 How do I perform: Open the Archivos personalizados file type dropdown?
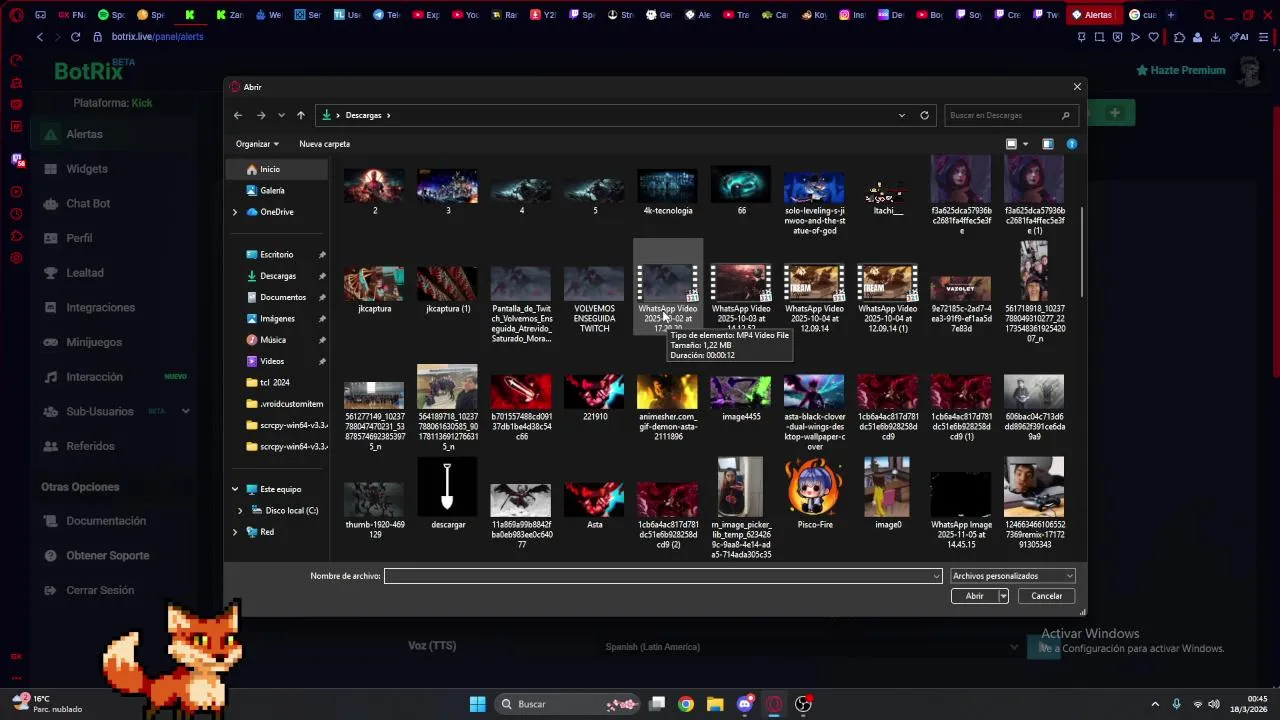tap(1012, 576)
